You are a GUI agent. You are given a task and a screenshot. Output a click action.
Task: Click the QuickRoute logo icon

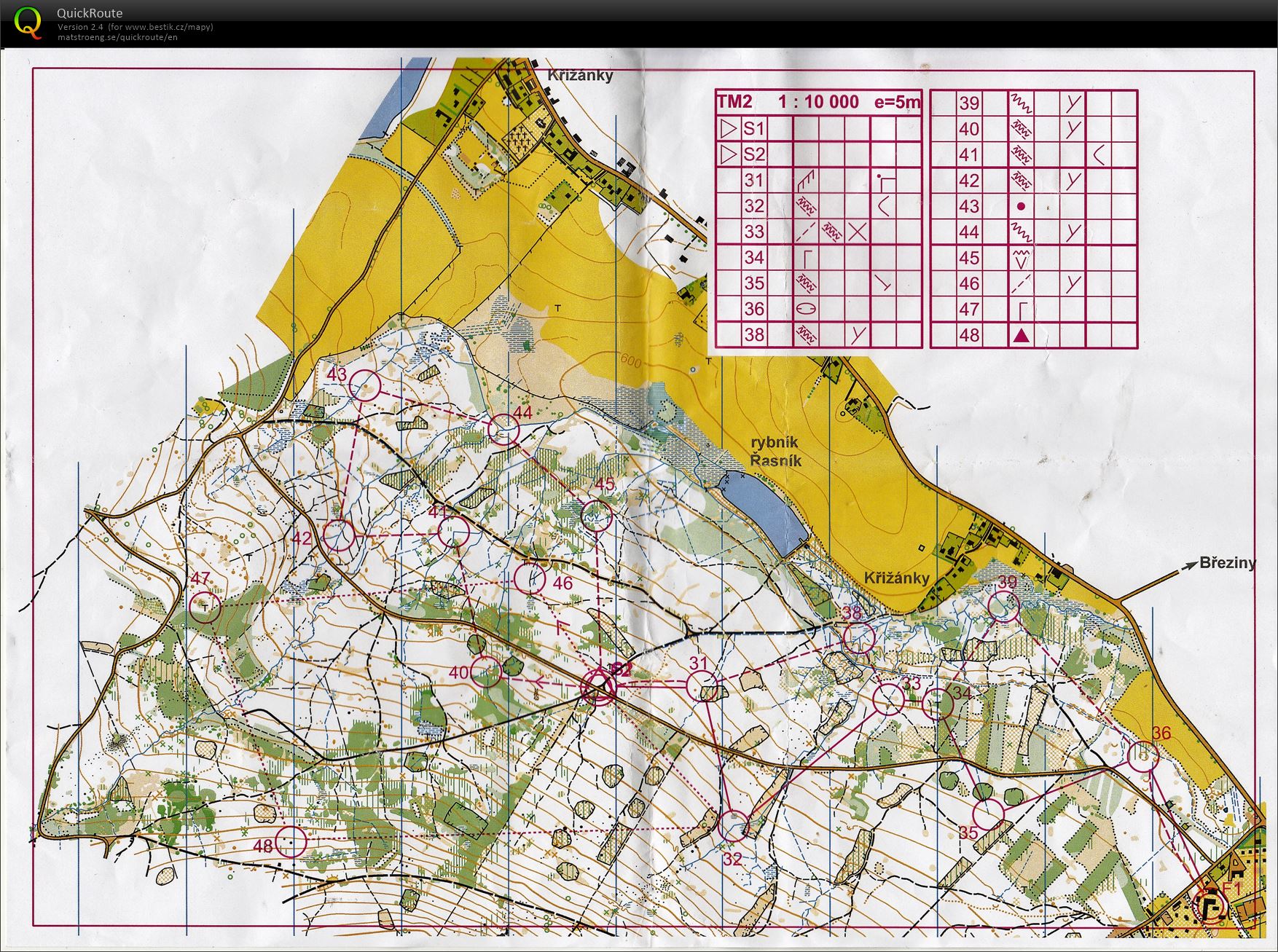point(28,23)
